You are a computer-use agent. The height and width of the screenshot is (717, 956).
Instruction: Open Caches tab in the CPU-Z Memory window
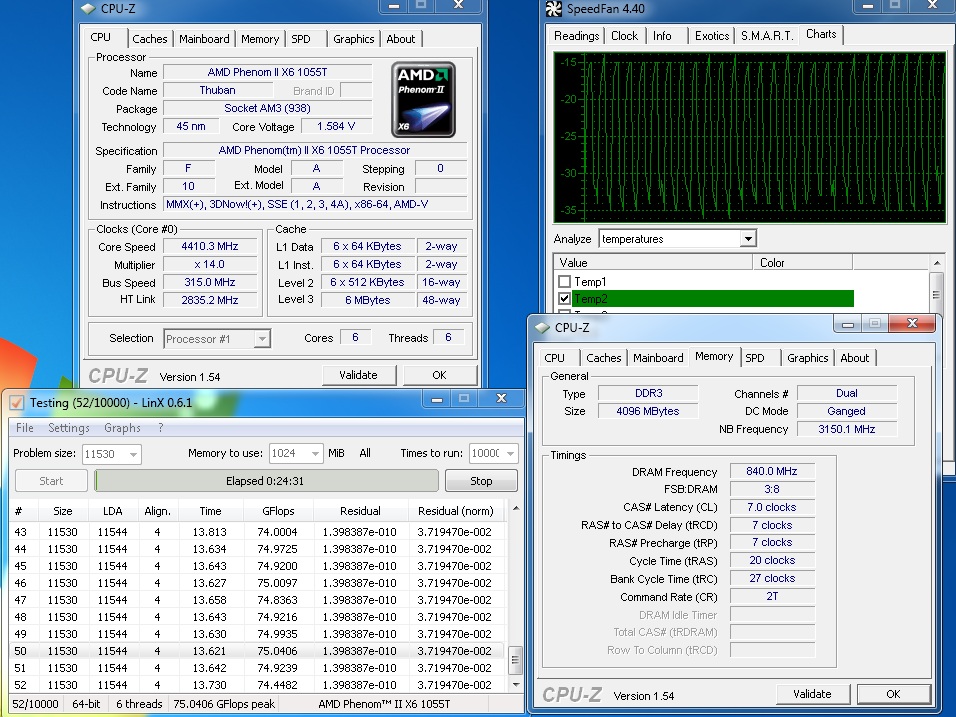pyautogui.click(x=604, y=358)
